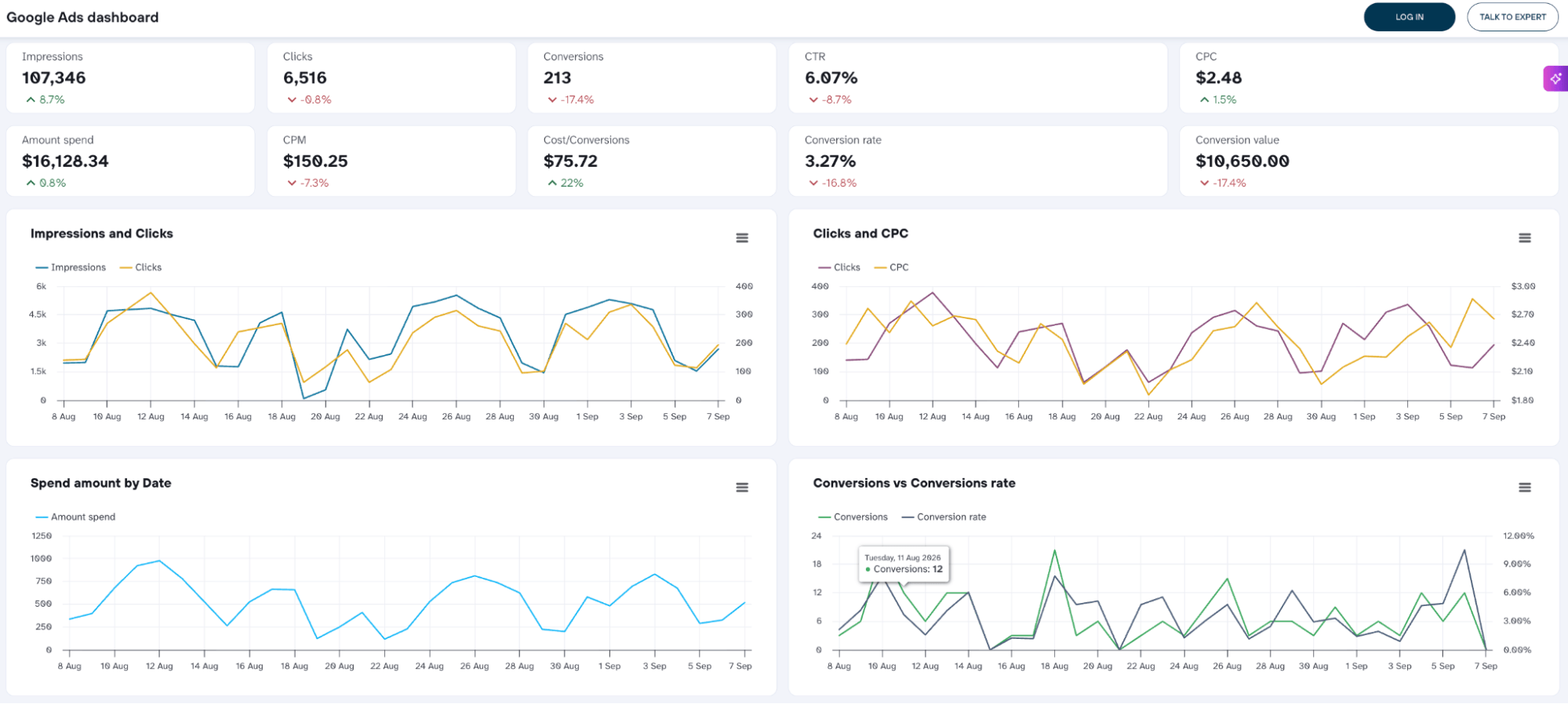The width and height of the screenshot is (1568, 704).
Task: Click the Amount spend value $16,128.34
Action: (x=65, y=161)
